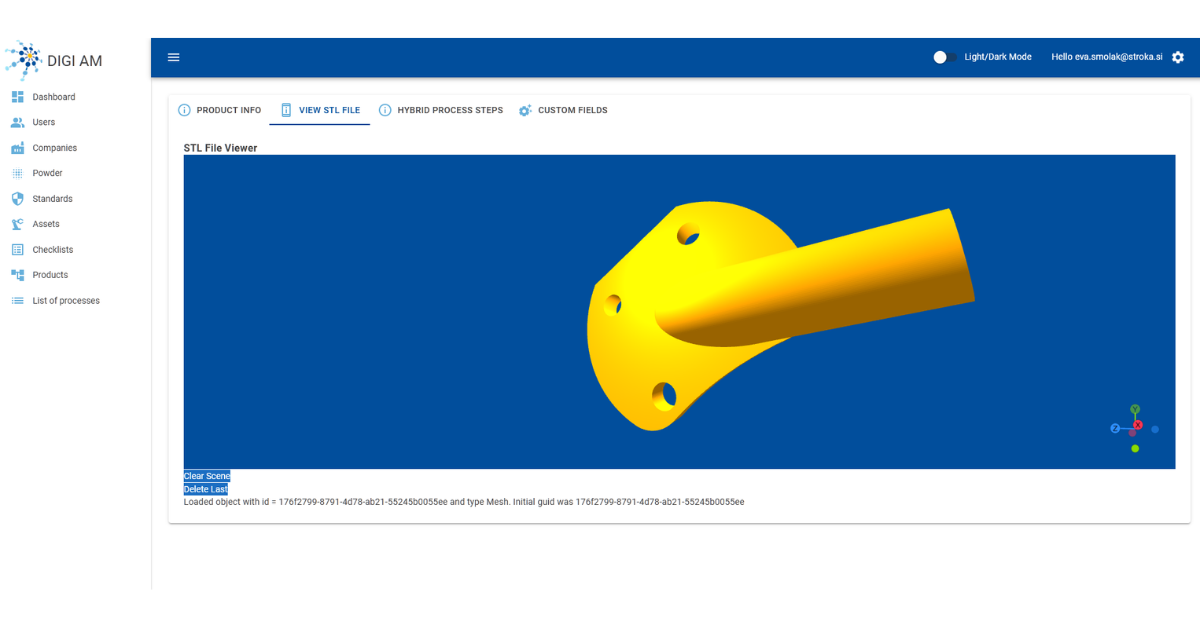Click the Companies sidebar icon

point(17,148)
